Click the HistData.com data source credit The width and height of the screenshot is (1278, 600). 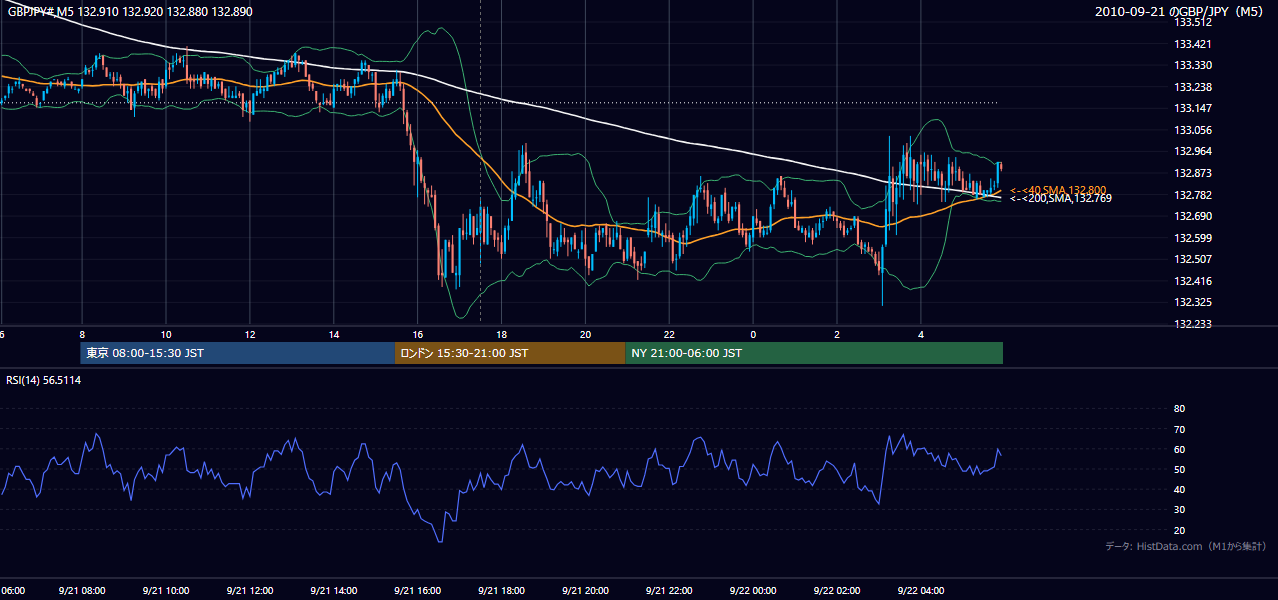tap(1185, 546)
